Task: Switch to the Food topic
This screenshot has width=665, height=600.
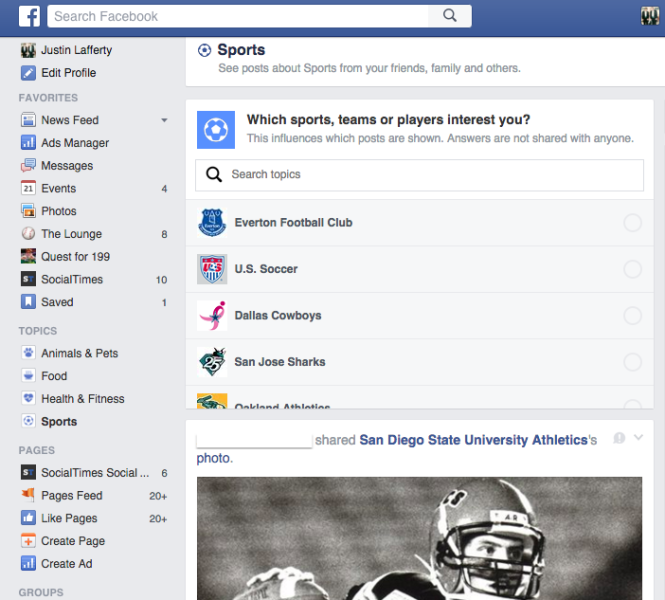Action: coord(54,376)
